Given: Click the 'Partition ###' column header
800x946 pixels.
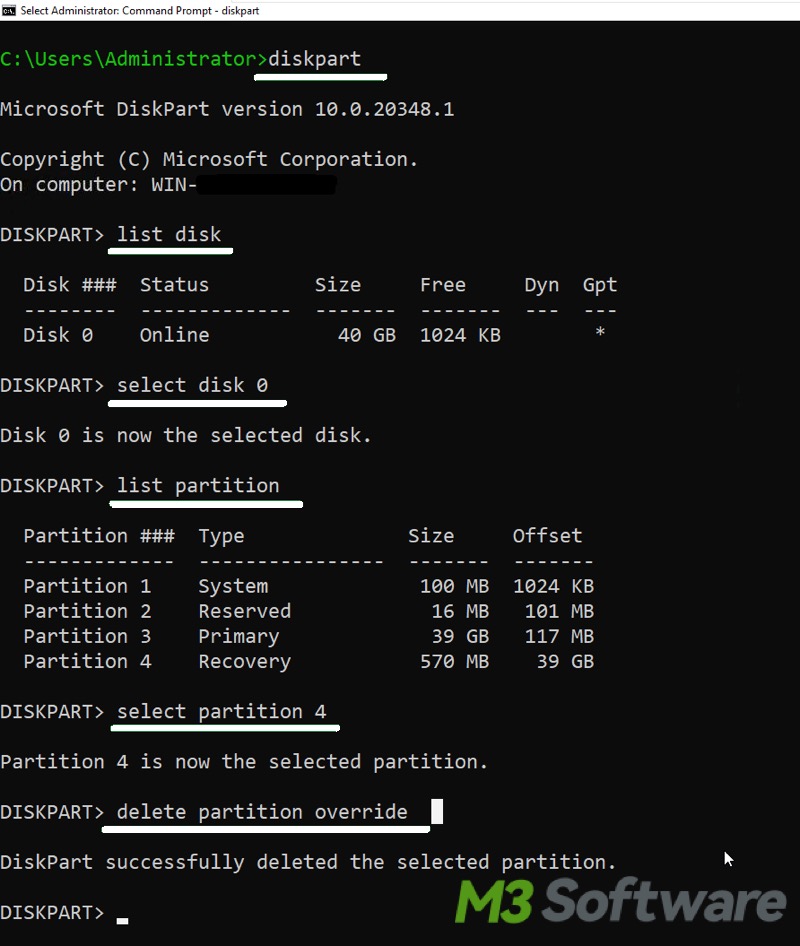Looking at the screenshot, I should 99,536.
